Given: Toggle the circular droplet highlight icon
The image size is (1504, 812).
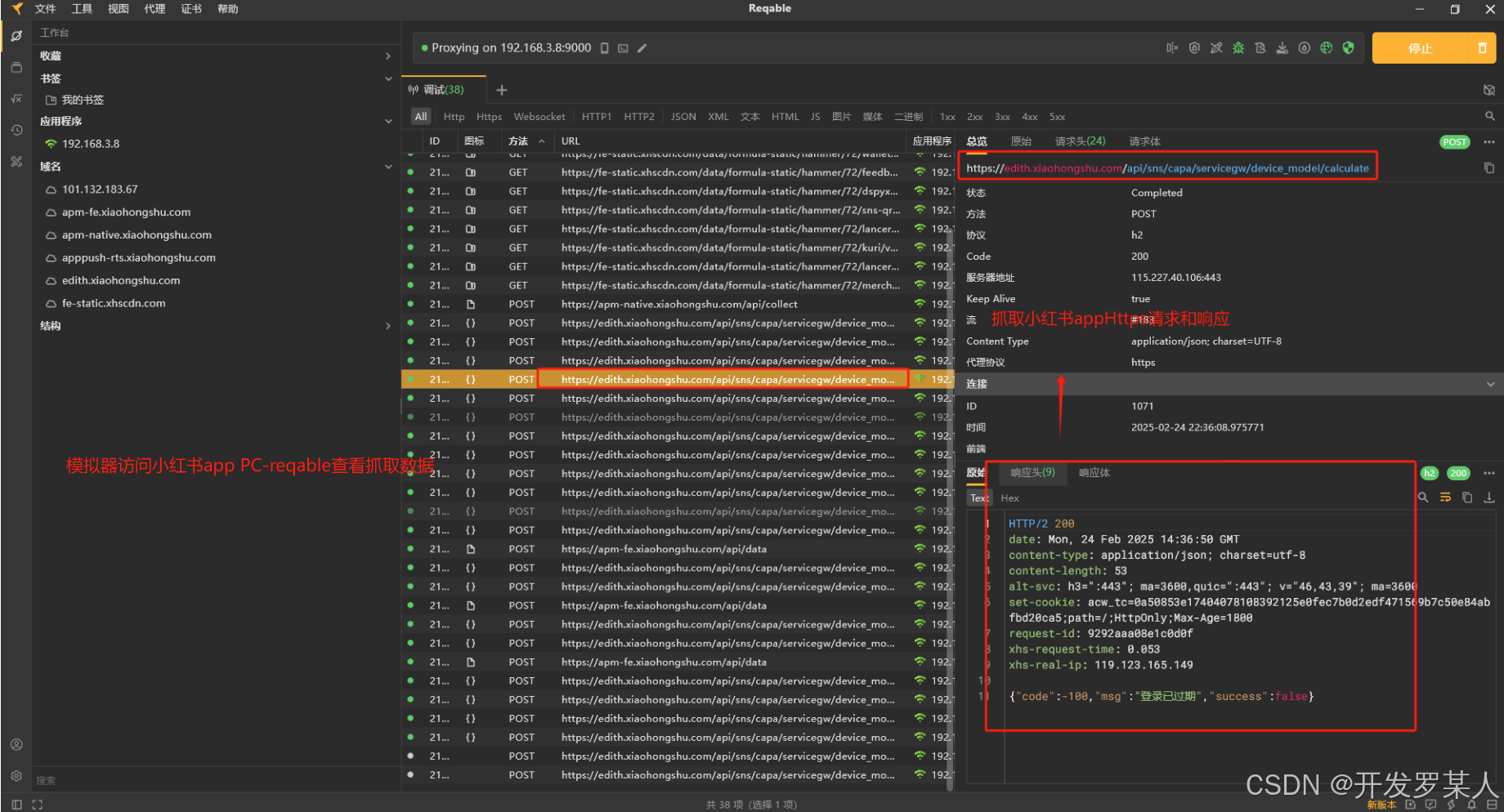Looking at the screenshot, I should click(1305, 48).
